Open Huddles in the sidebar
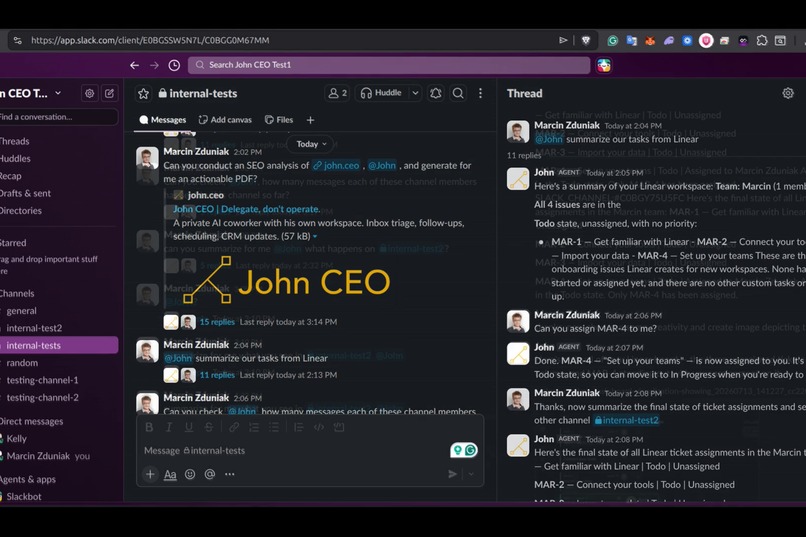Screen dimensions: 806x537 pyautogui.click(x=15, y=159)
